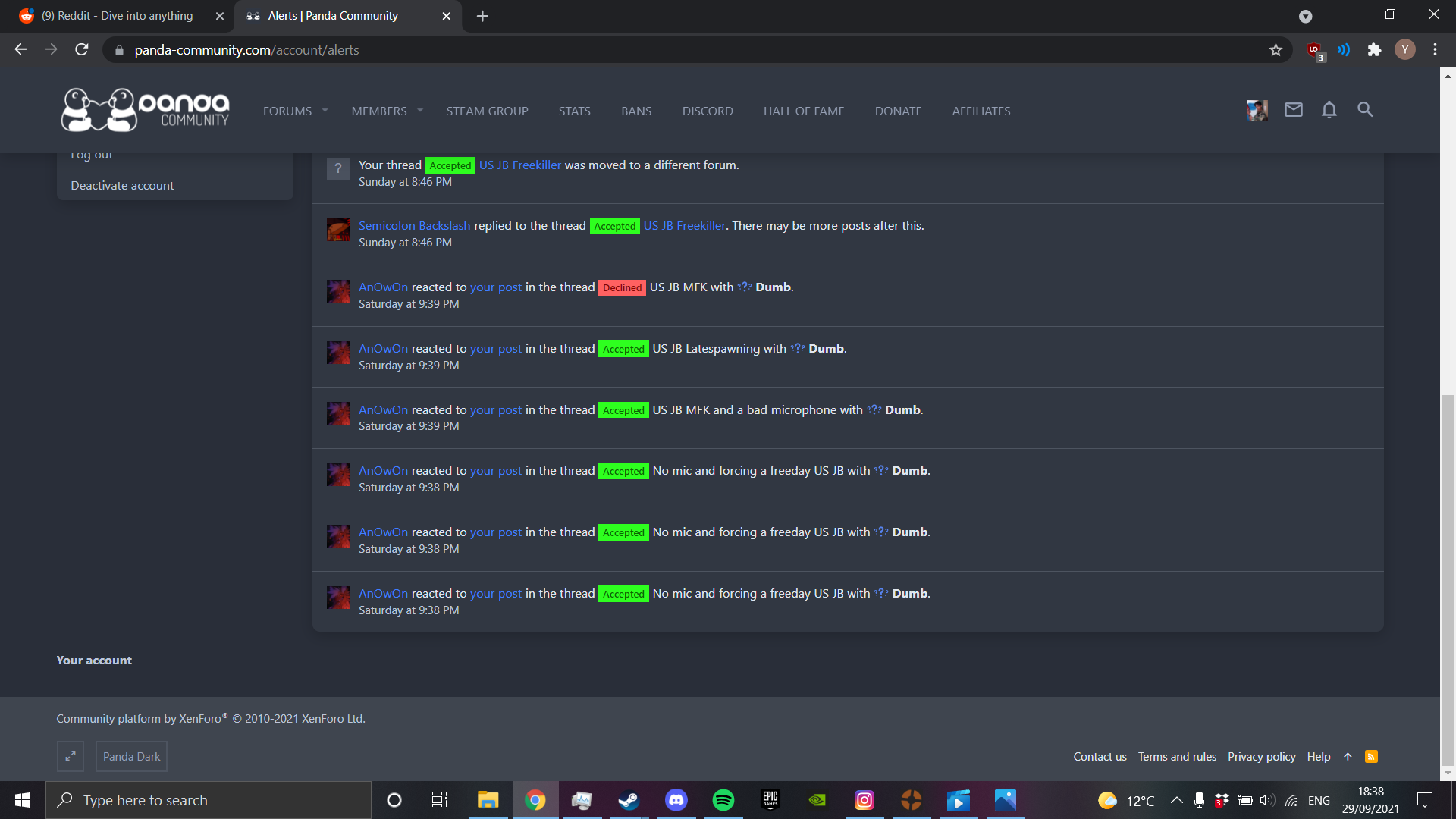Bookmark this page with star icon
The width and height of the screenshot is (1456, 819).
[1276, 50]
